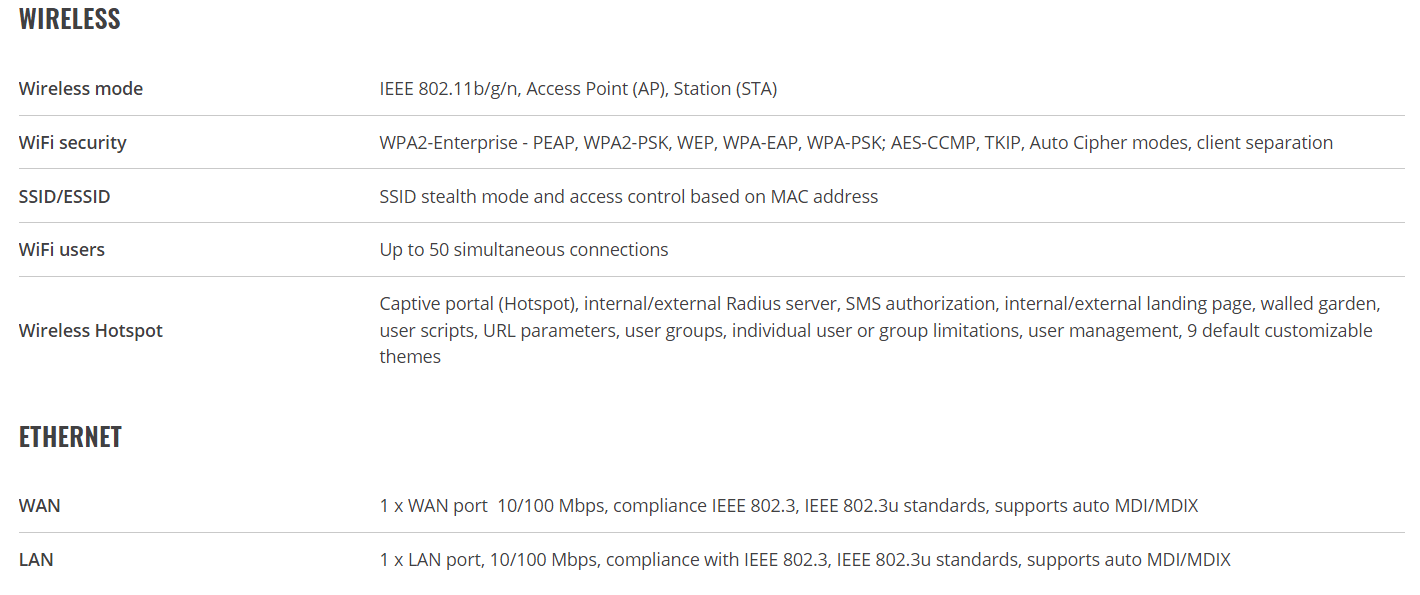1420x595 pixels.
Task: Click the '1 x LAN port' specification text
Action: point(431,560)
